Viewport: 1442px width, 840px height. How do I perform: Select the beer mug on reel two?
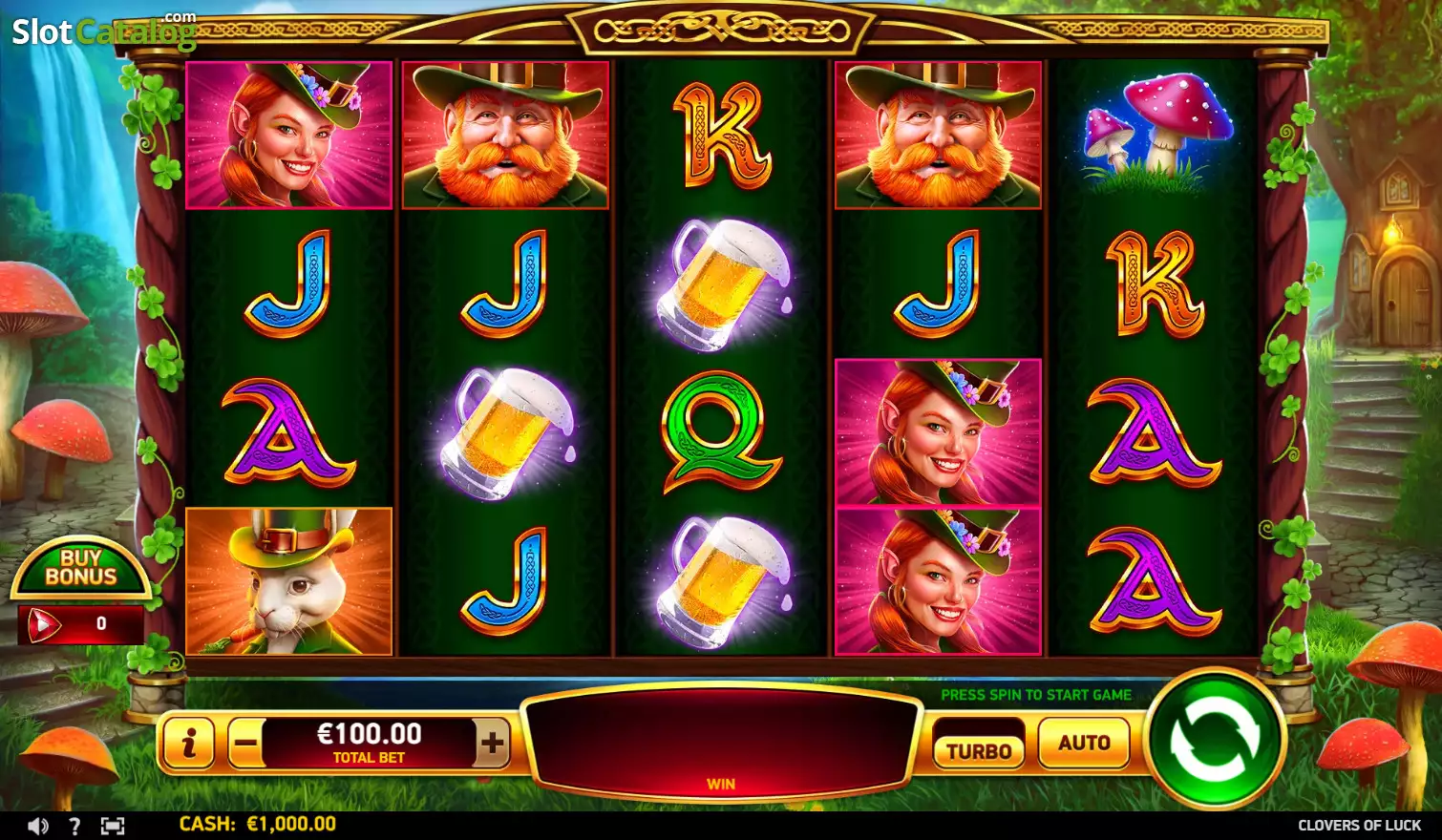(506, 432)
